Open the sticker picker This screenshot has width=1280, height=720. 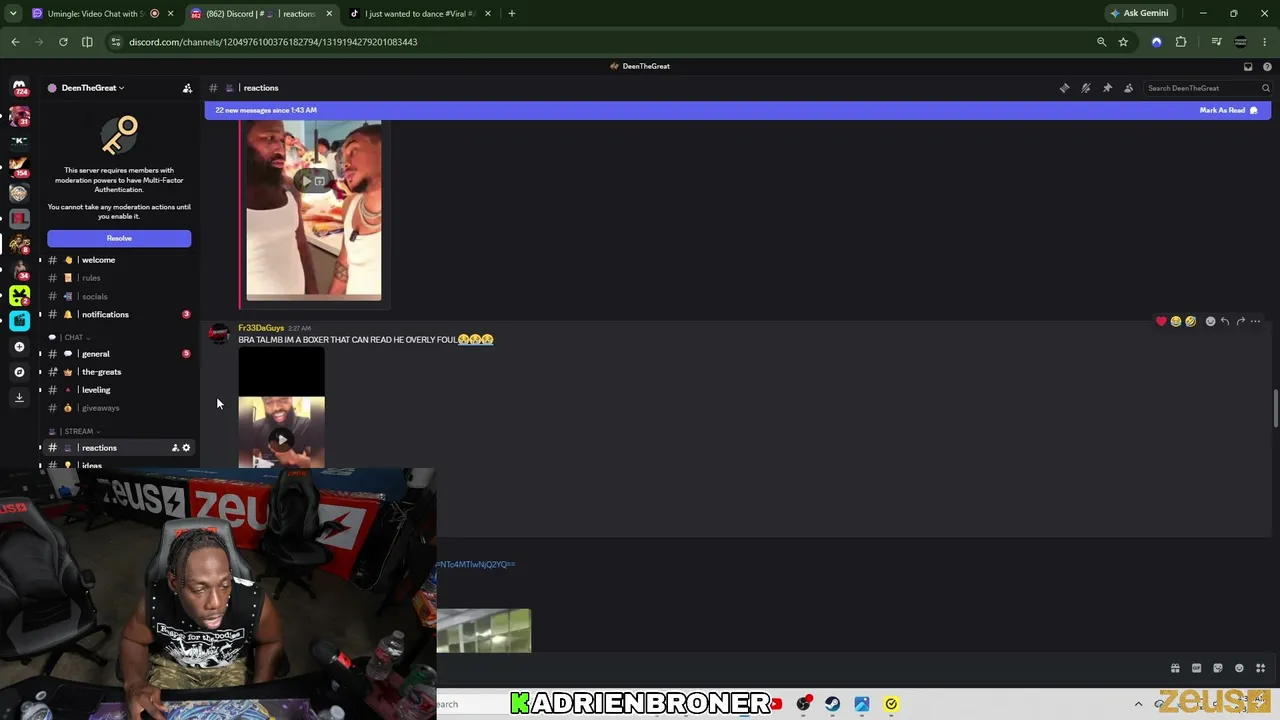[1217, 668]
